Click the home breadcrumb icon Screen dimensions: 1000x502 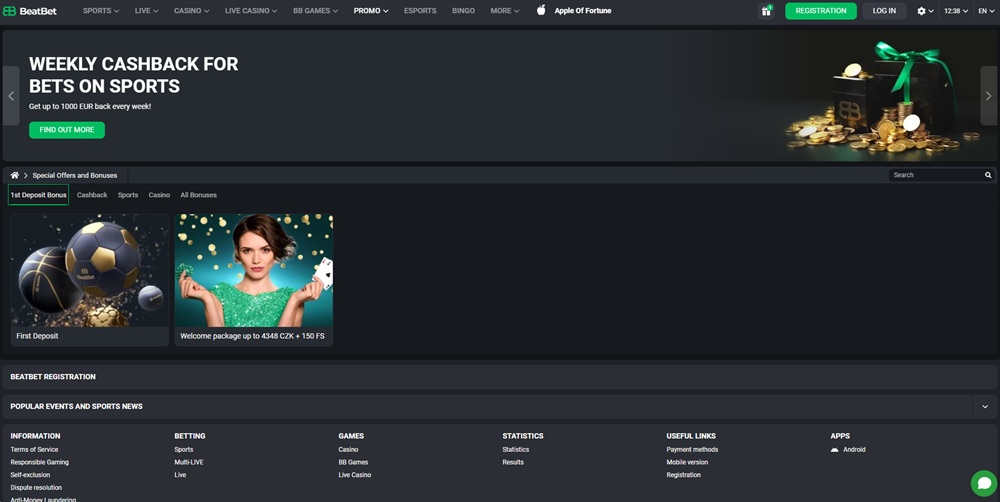[x=15, y=175]
